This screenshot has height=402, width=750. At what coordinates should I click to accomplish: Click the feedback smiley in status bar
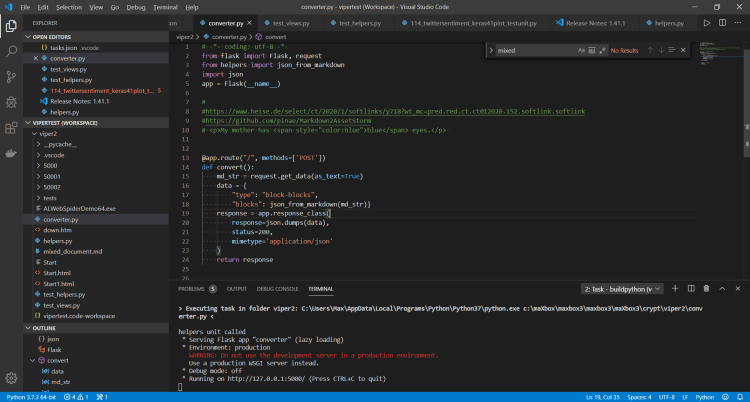pos(726,397)
